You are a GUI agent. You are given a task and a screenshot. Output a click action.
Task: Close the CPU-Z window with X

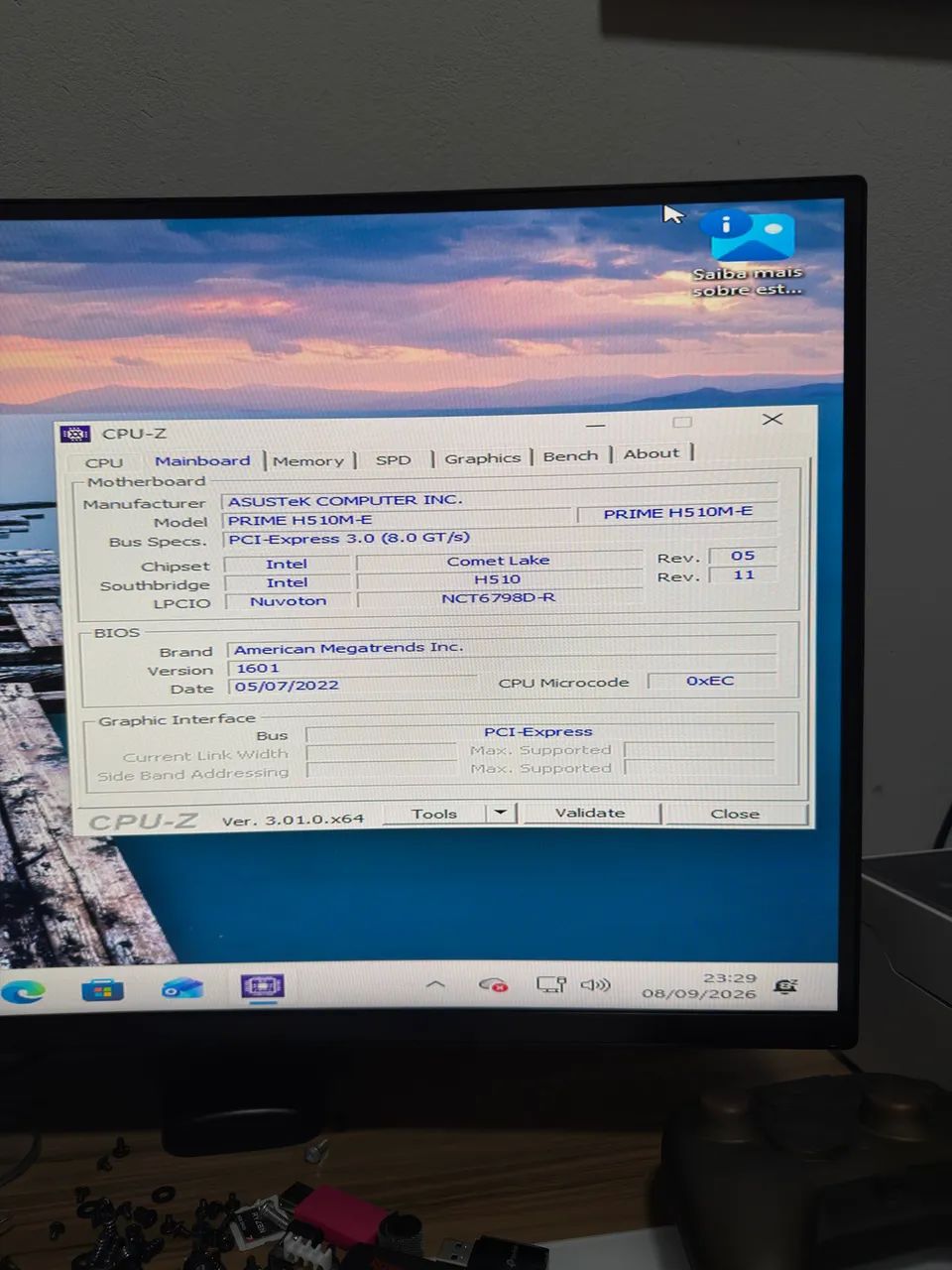773,419
